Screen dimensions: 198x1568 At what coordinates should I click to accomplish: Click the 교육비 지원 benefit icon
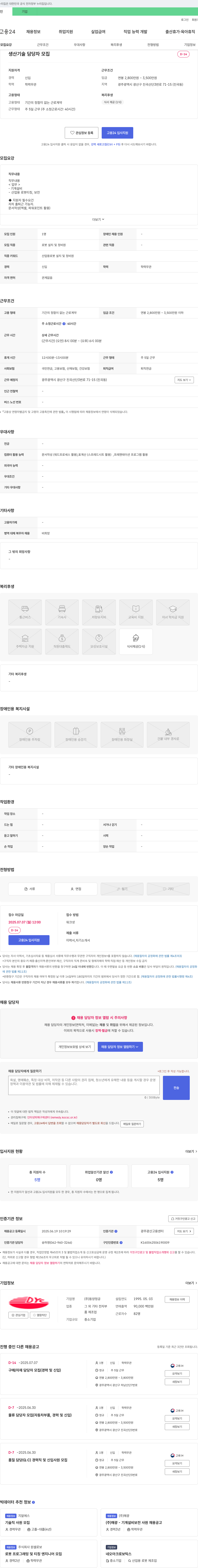(x=136, y=612)
